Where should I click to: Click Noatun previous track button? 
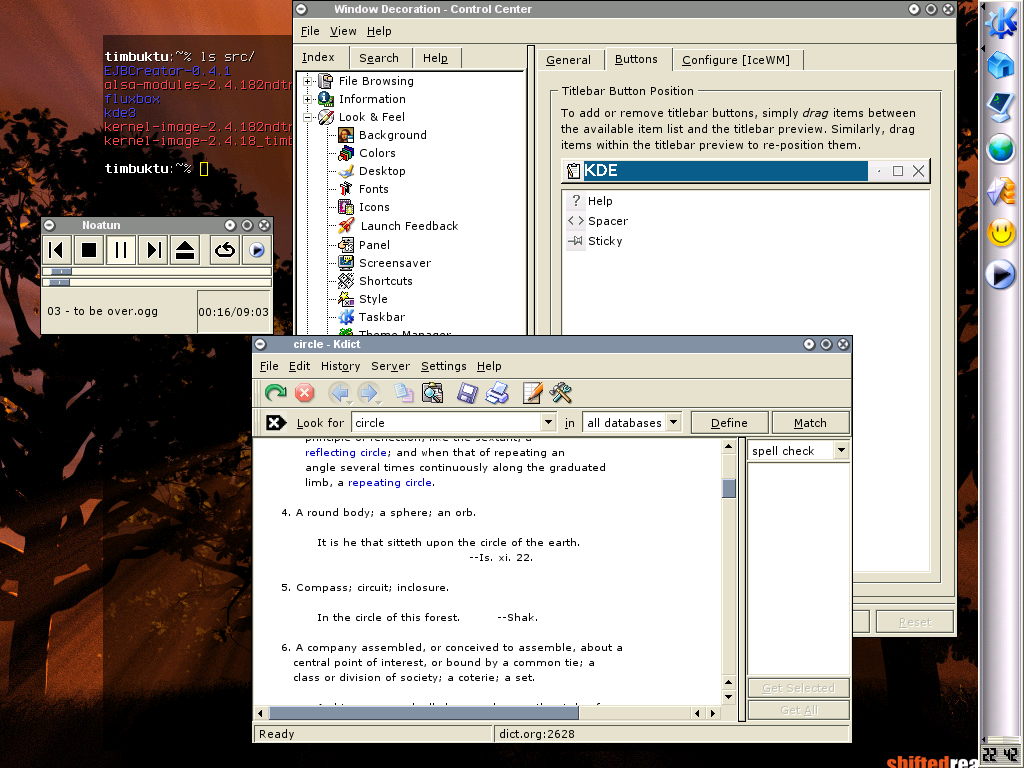pyautogui.click(x=56, y=250)
